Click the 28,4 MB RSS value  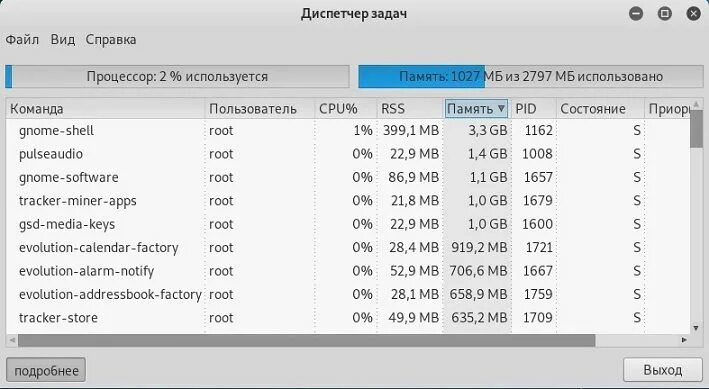[414, 248]
